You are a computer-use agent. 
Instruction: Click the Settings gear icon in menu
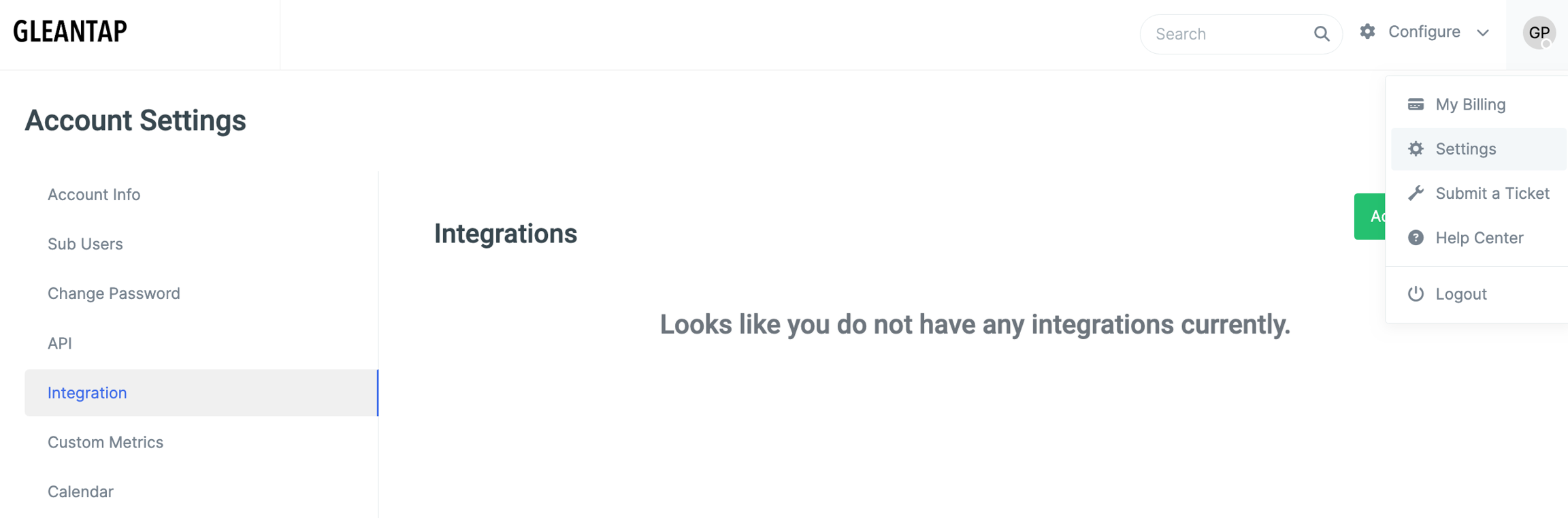click(x=1416, y=149)
